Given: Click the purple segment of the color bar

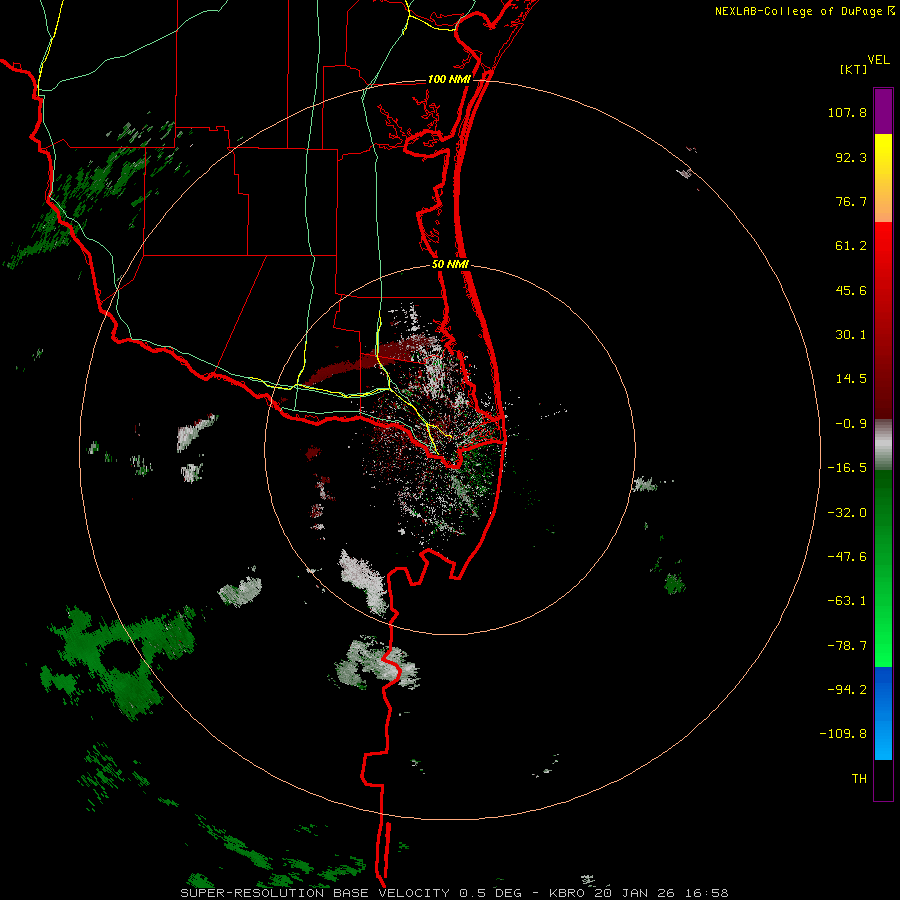Looking at the screenshot, I should 883,111.
